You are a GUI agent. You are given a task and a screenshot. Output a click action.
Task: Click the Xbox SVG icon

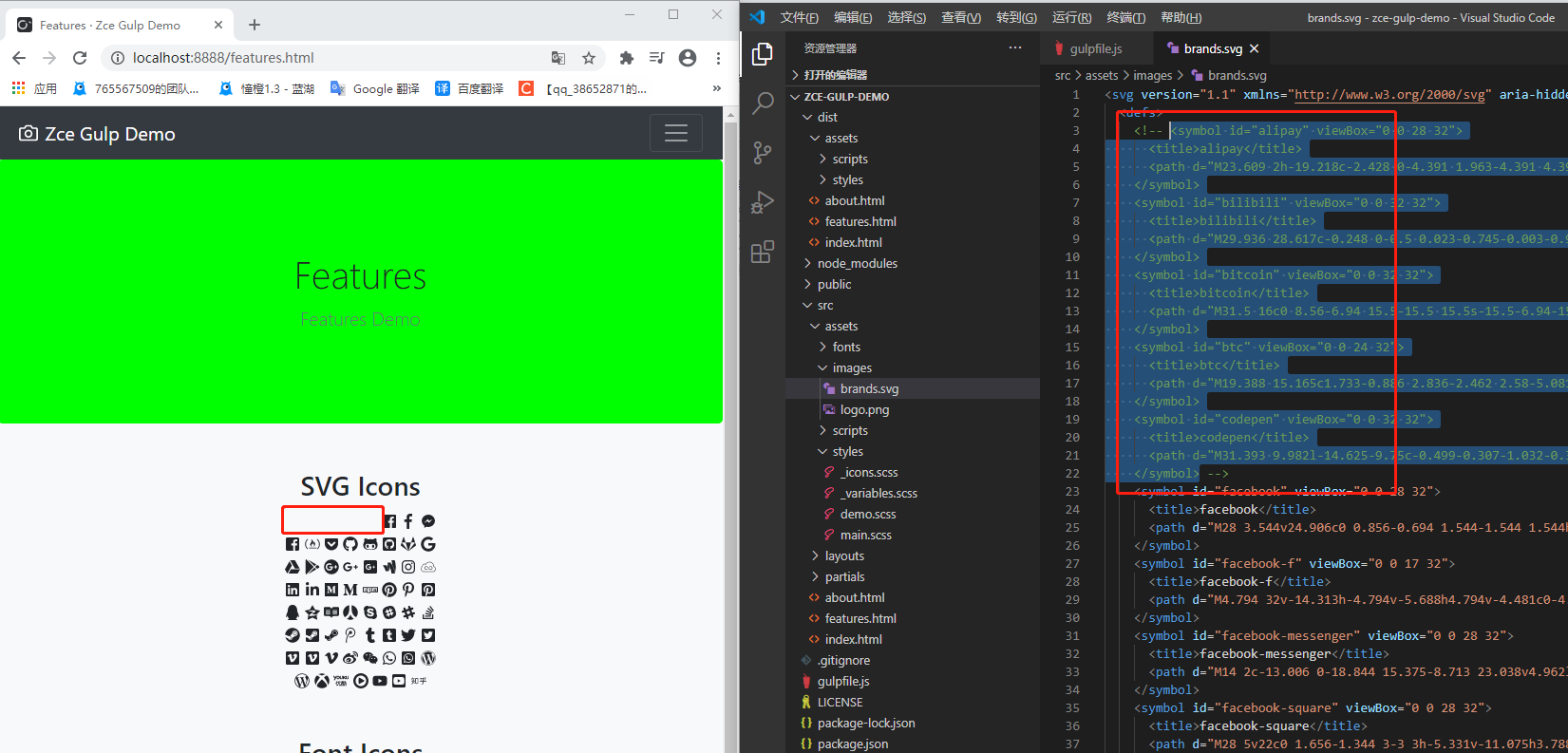pyautogui.click(x=322, y=681)
